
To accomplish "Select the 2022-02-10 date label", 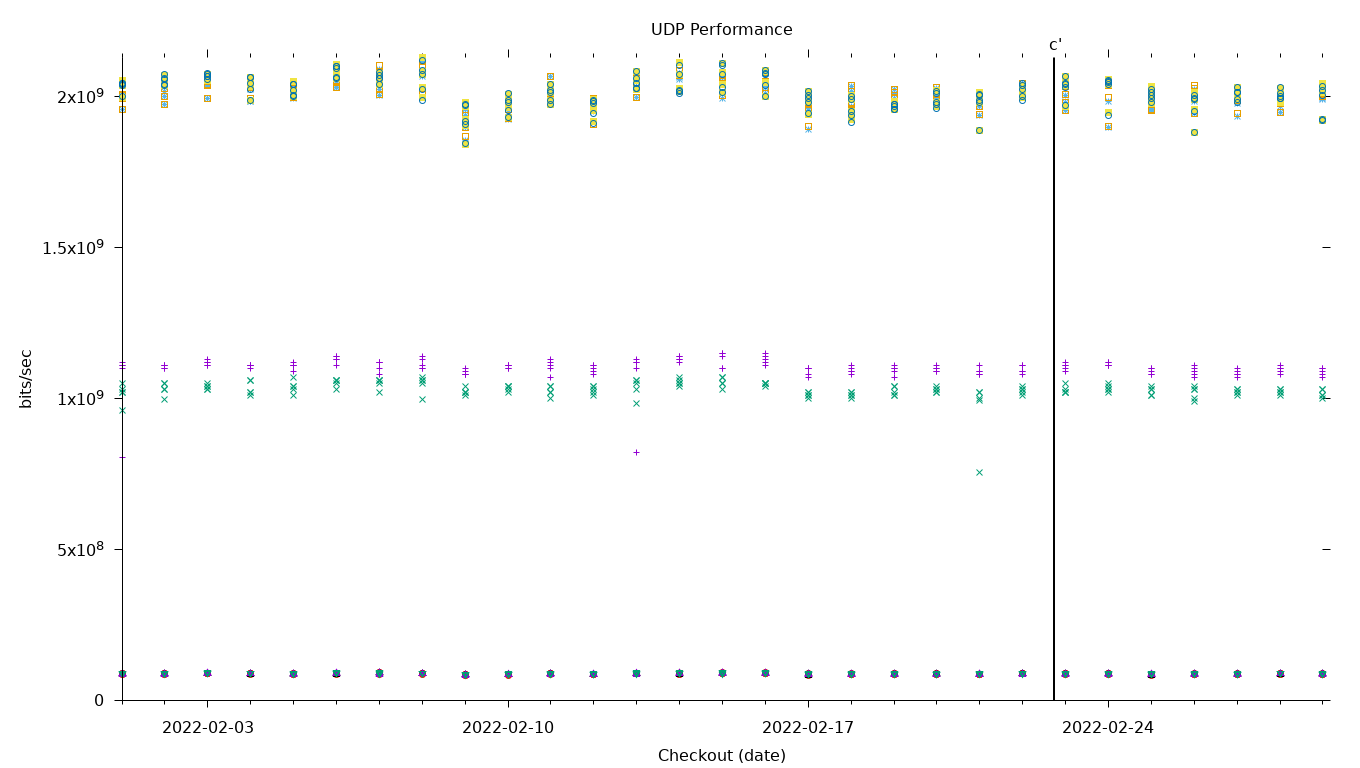I will pyautogui.click(x=508, y=728).
